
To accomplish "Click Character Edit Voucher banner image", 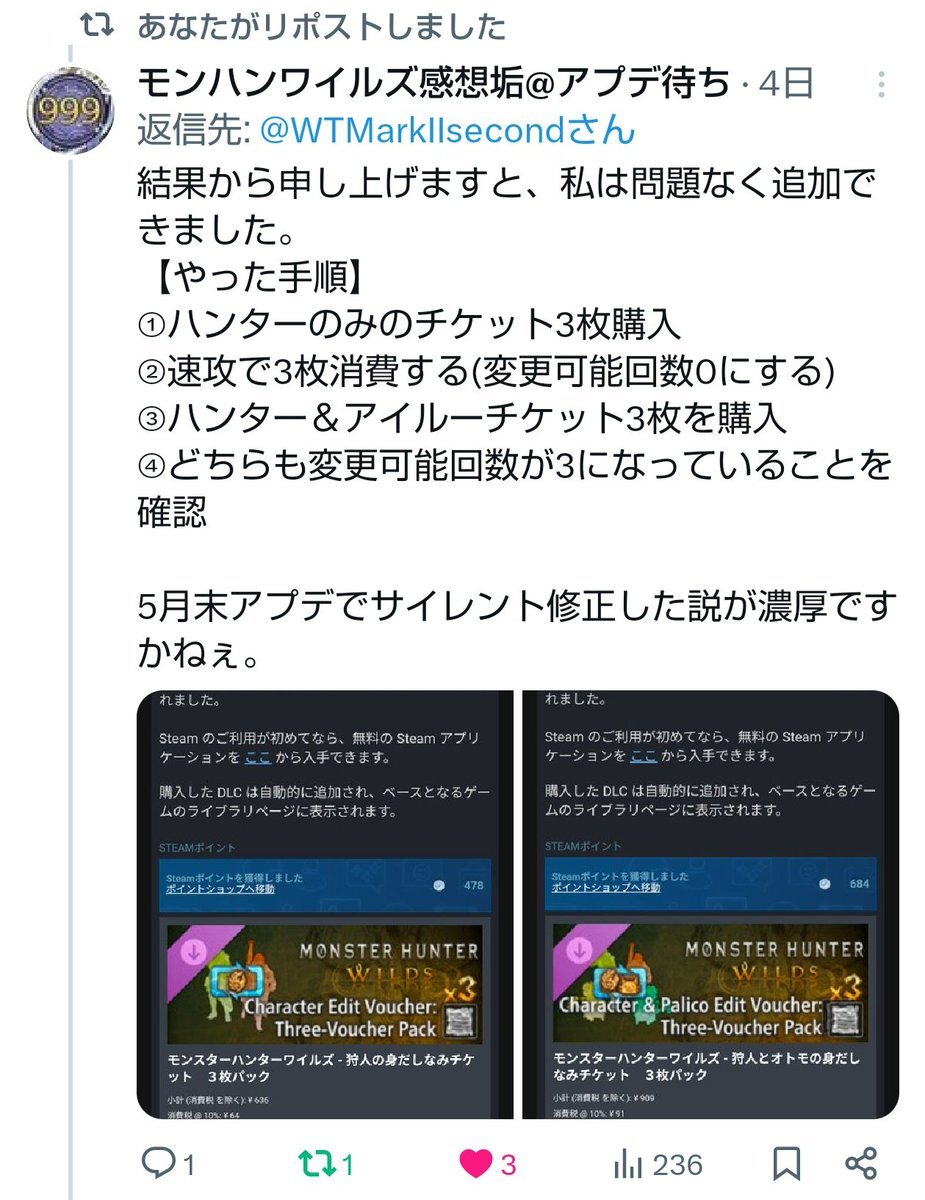I will [x=324, y=984].
